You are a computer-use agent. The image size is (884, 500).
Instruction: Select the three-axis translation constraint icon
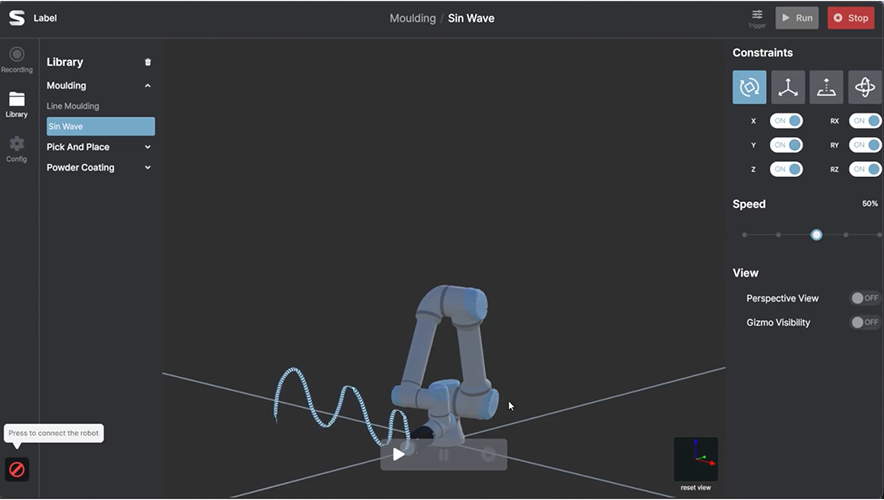[788, 87]
